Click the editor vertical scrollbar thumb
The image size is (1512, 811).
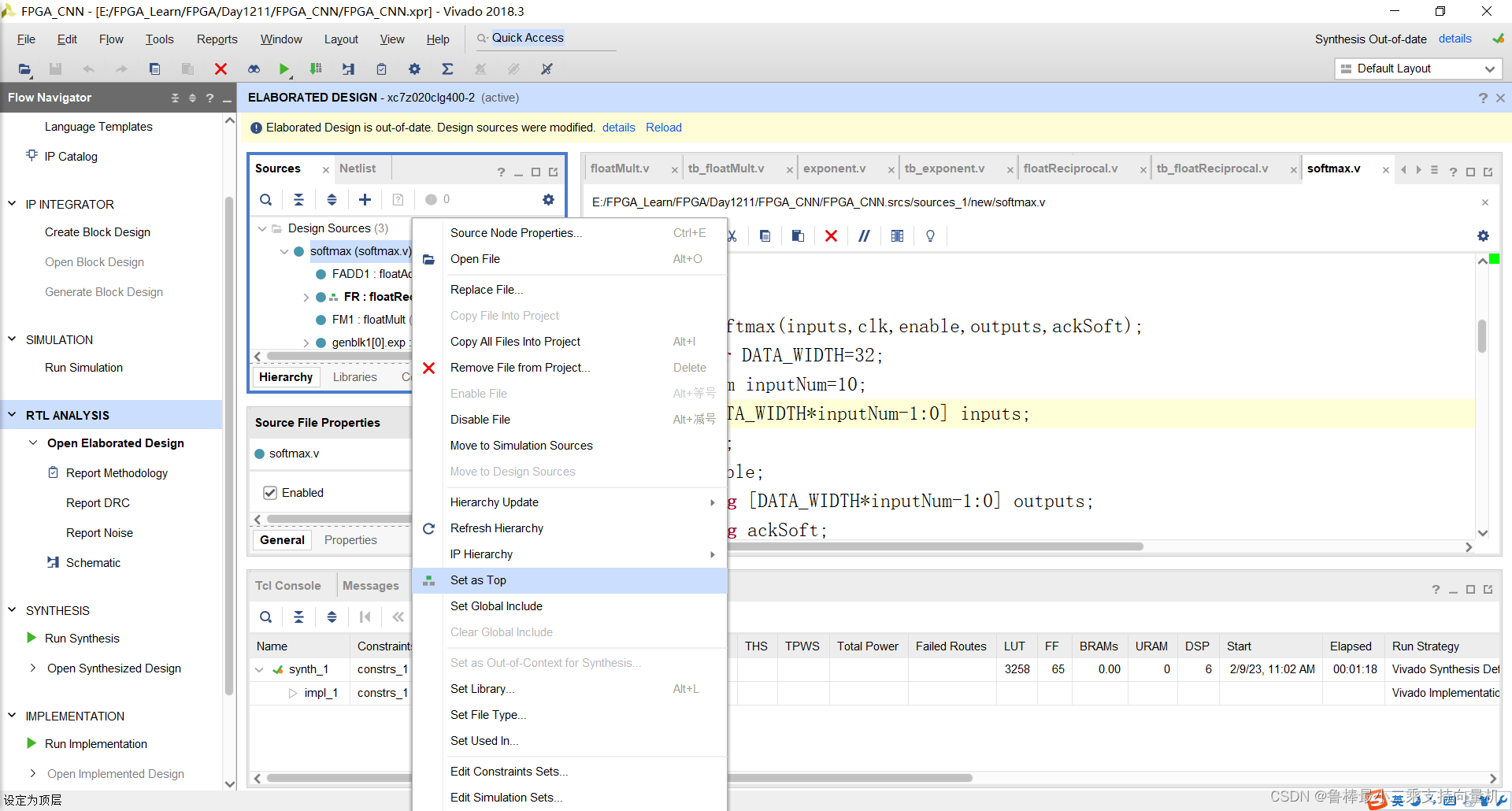point(1482,336)
